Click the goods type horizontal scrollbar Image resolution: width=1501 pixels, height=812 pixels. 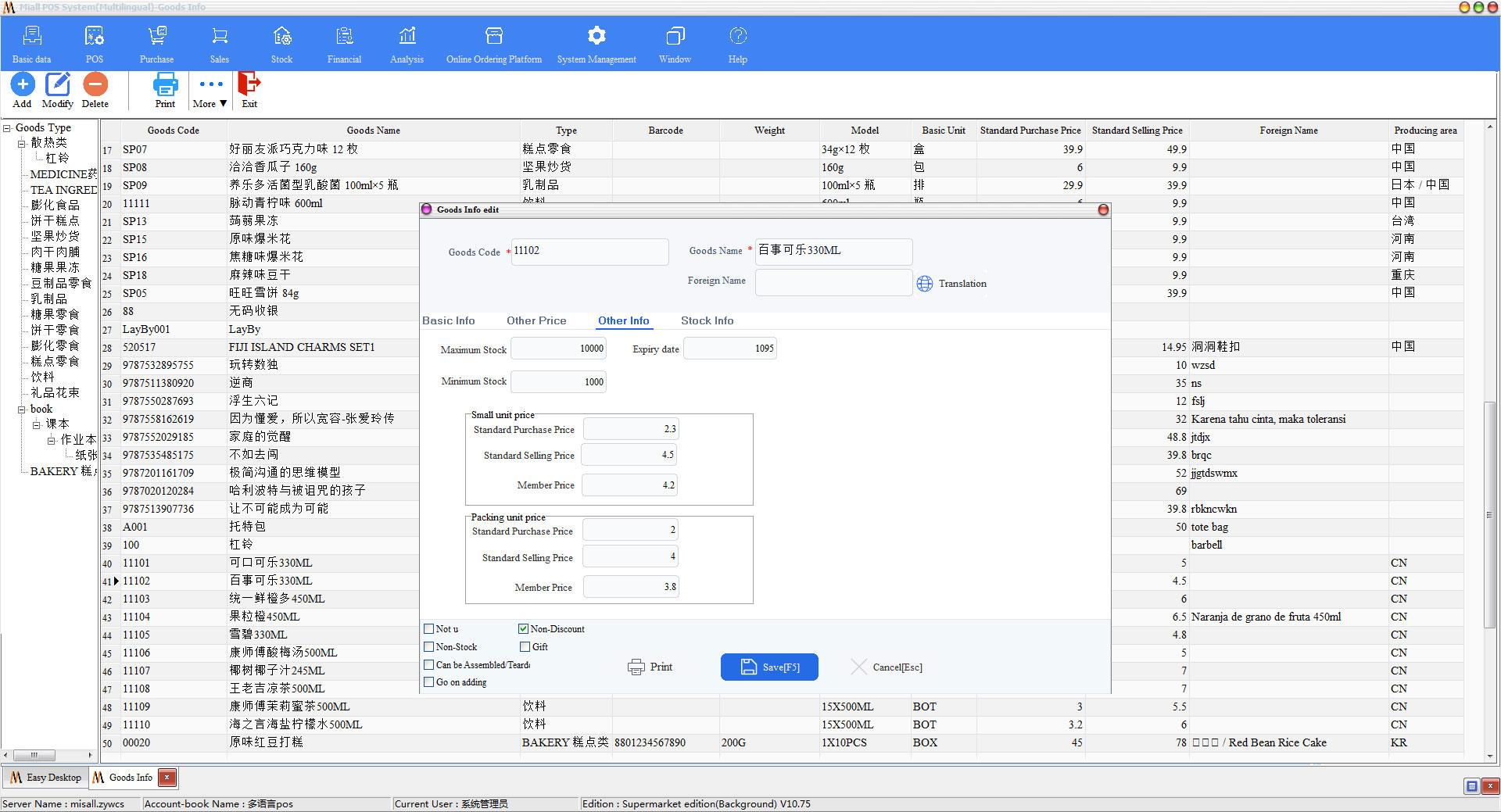(x=48, y=755)
